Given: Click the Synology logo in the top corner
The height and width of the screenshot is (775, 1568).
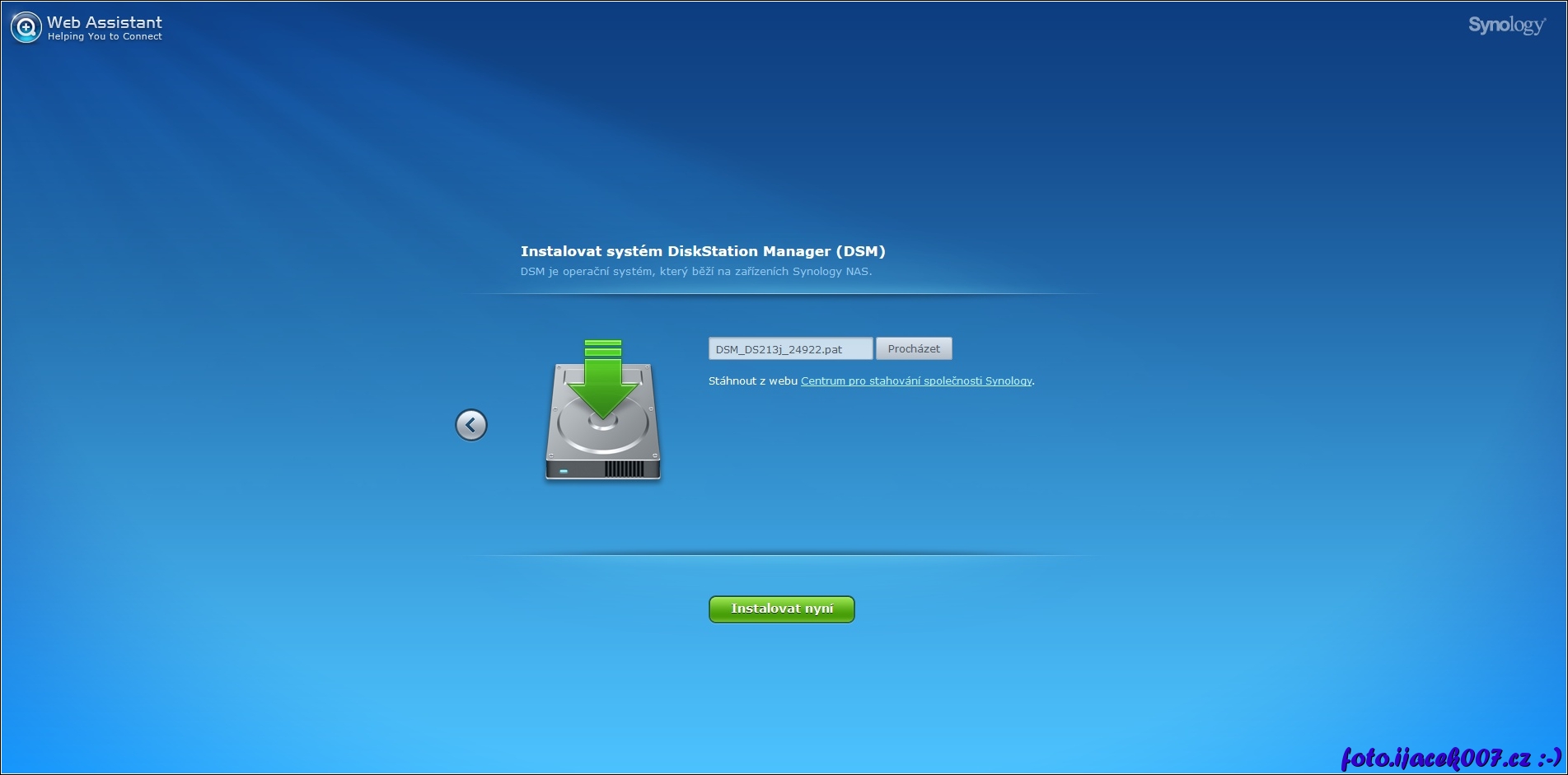Looking at the screenshot, I should click(1505, 26).
